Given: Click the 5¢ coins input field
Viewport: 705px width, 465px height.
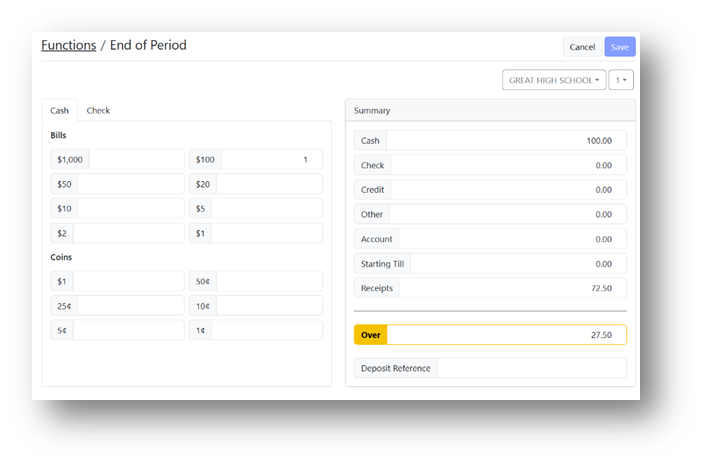Looking at the screenshot, I should point(129,331).
